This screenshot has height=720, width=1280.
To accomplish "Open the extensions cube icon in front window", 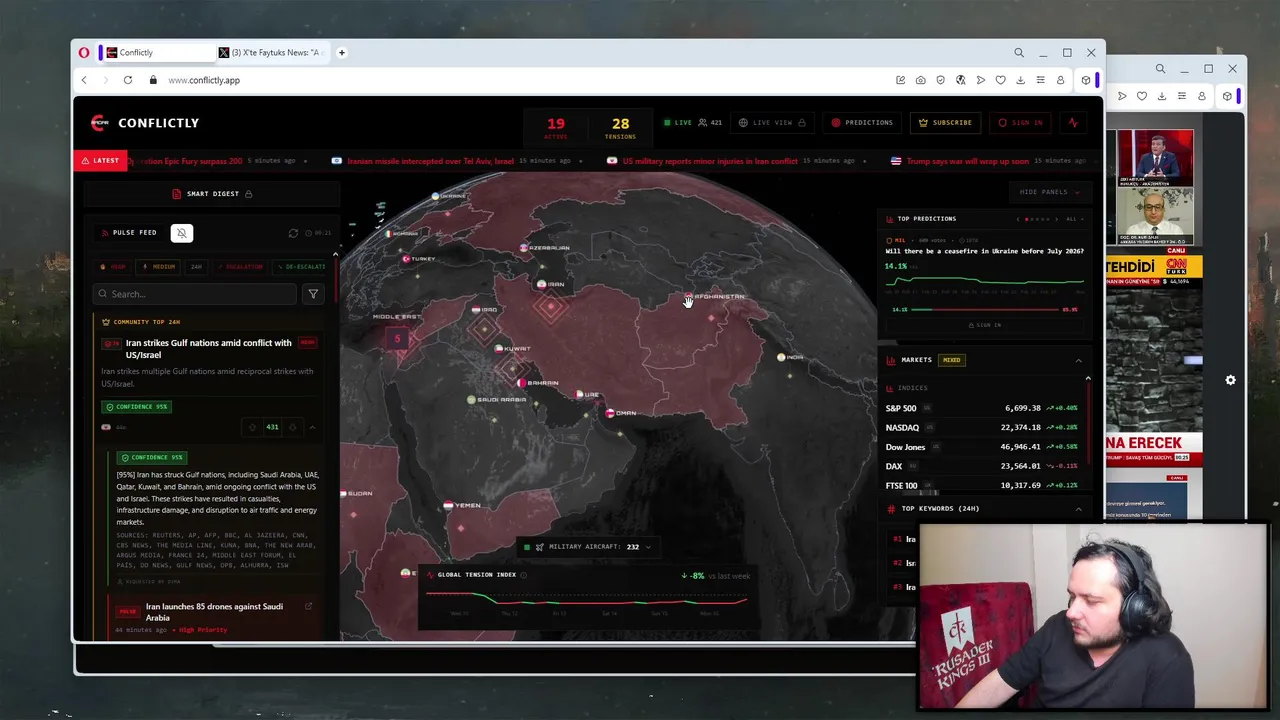I will [1086, 80].
